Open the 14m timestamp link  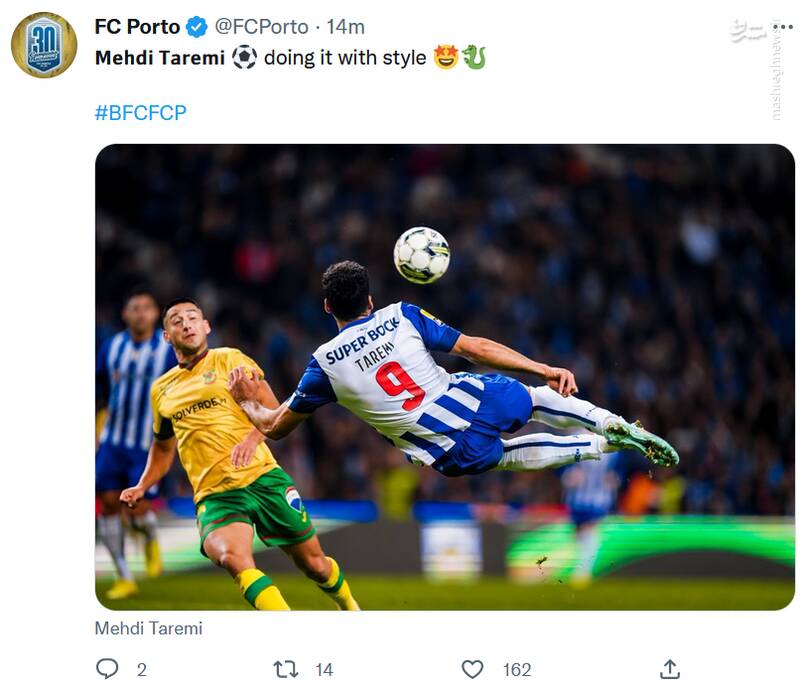pyautogui.click(x=345, y=27)
